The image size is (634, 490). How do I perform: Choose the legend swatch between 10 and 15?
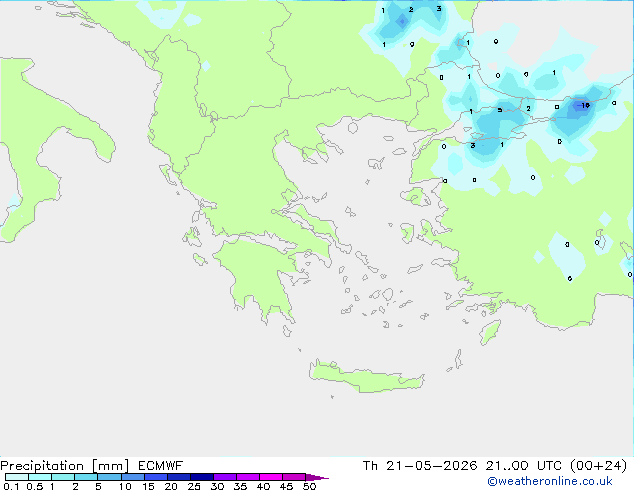[133, 477]
